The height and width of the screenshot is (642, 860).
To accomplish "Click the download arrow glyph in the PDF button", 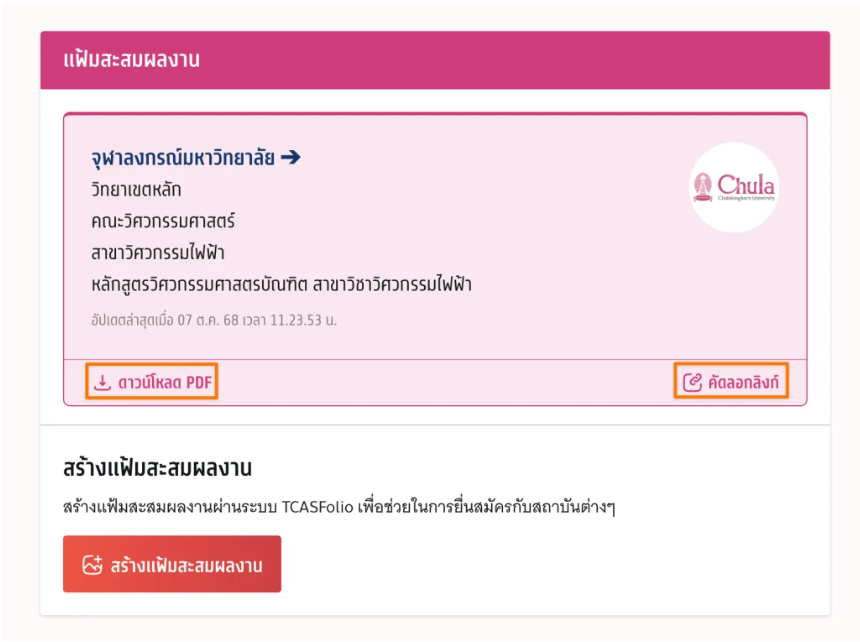I will 103,381.
